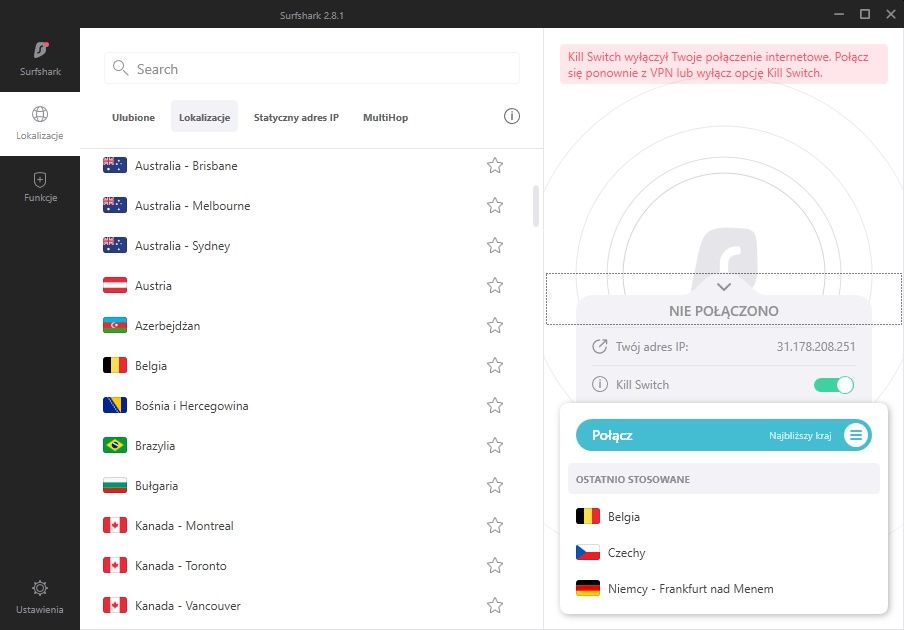Click the Azerbejdżan flag icon

pos(115,325)
